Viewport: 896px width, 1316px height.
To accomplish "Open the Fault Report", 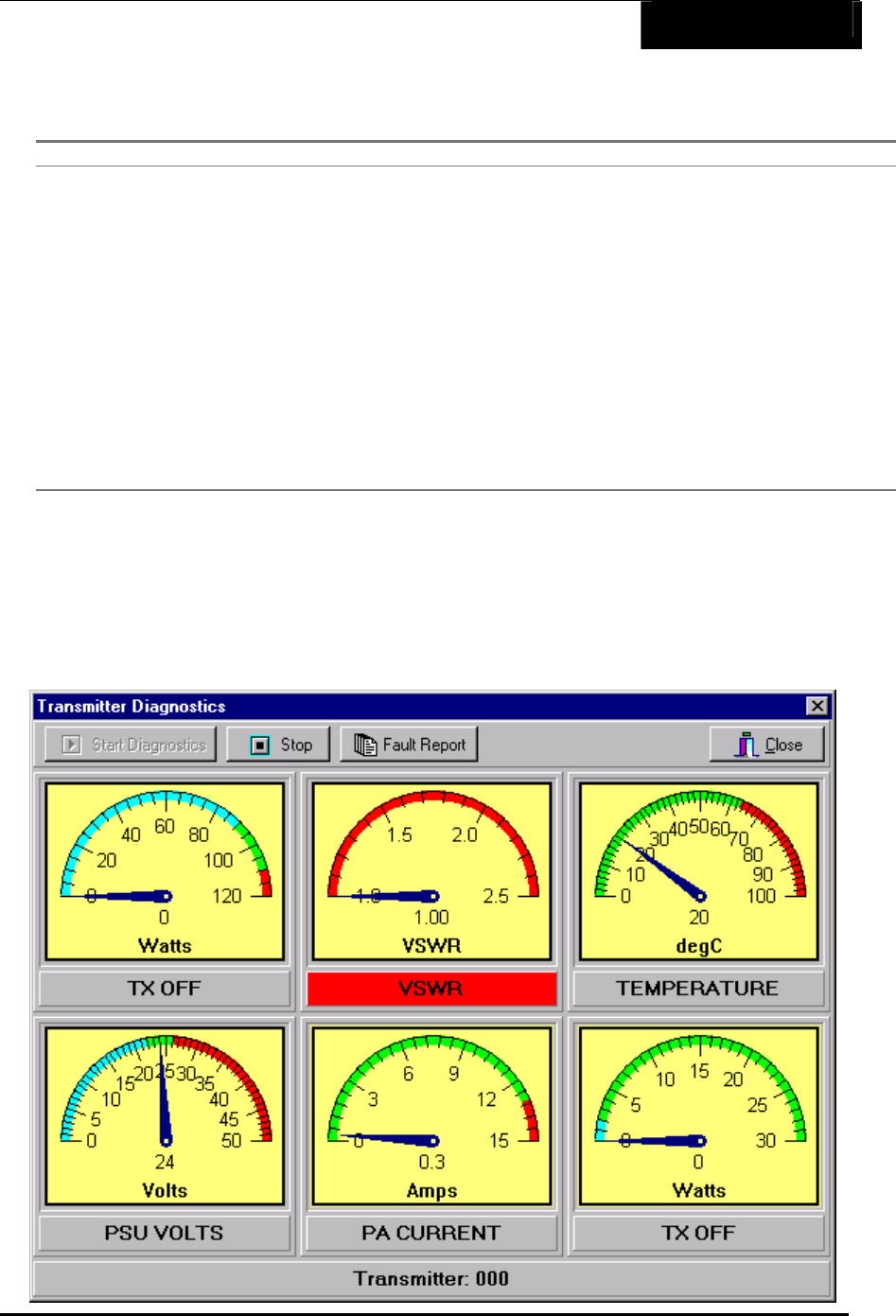I will (x=409, y=745).
